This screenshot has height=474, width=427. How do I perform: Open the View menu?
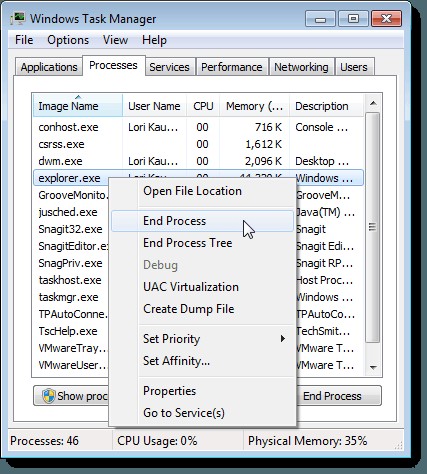[x=115, y=40]
